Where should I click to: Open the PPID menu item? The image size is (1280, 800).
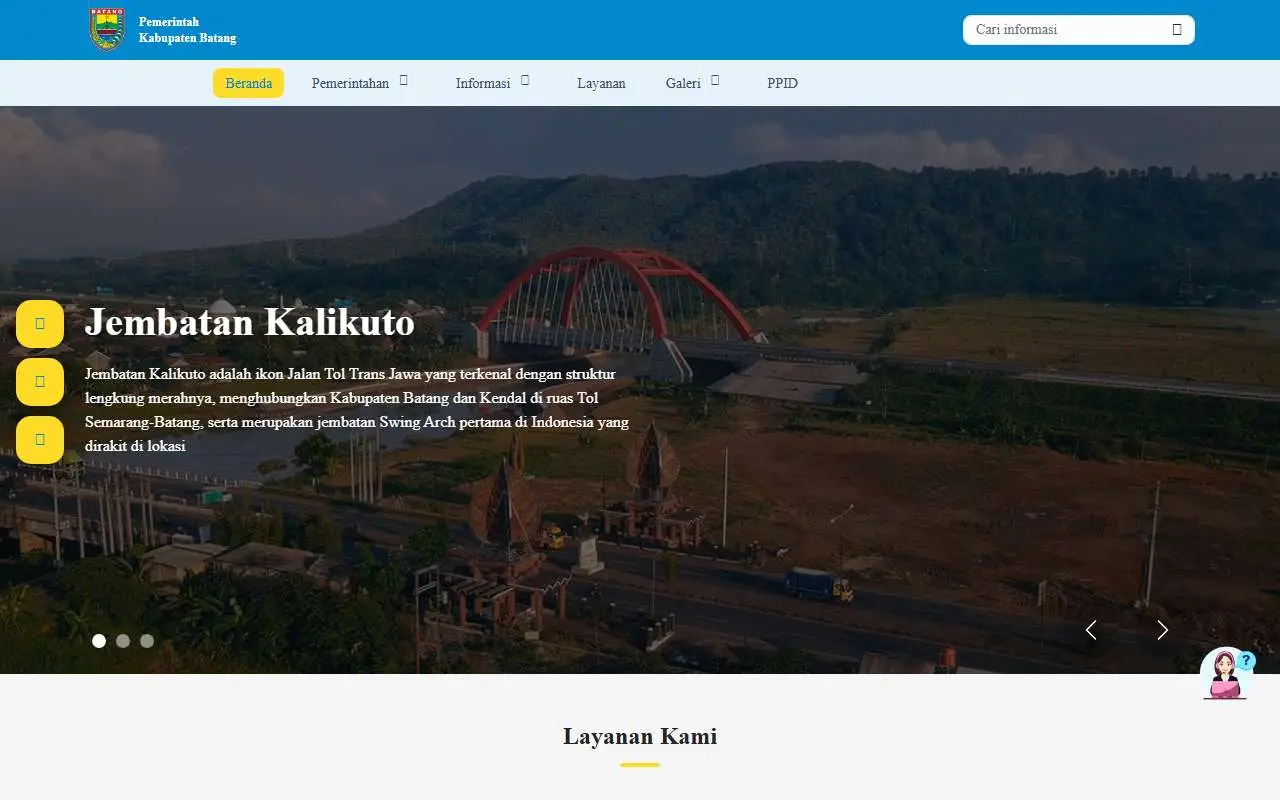(x=782, y=83)
